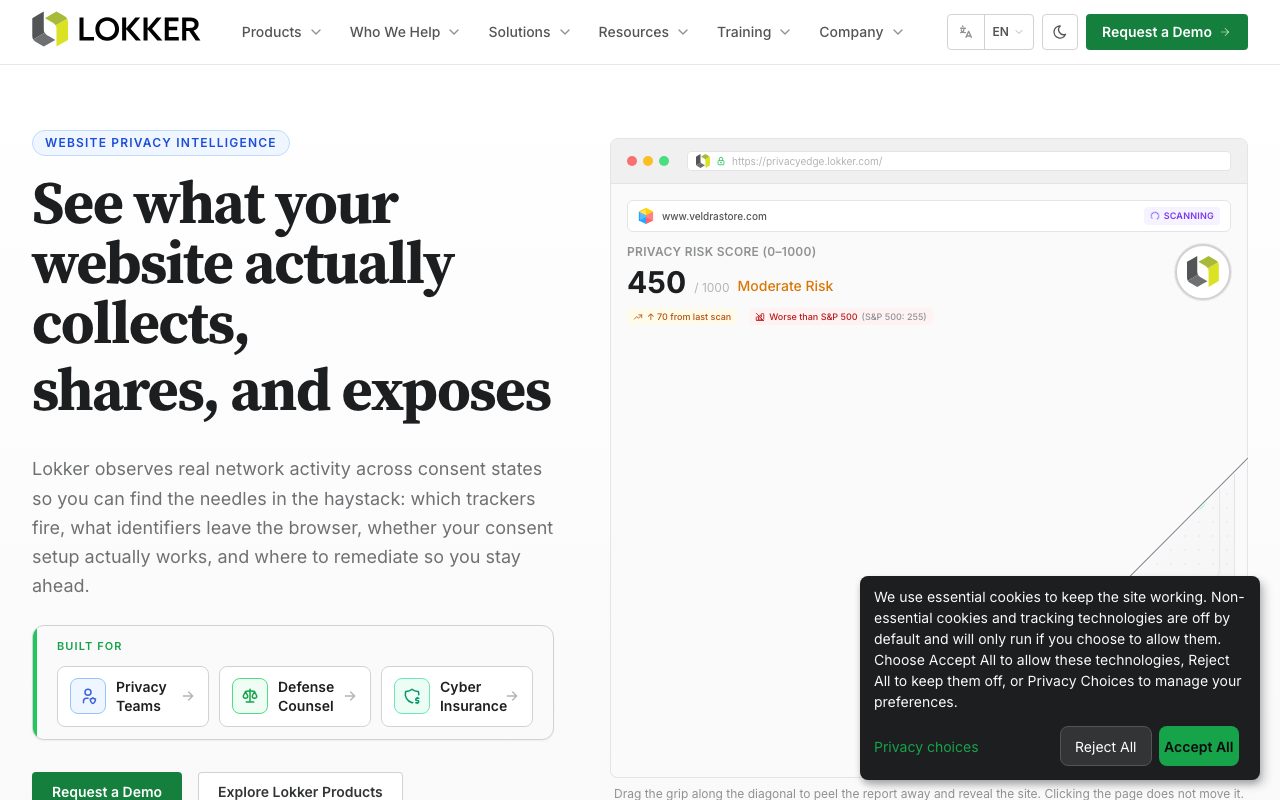
Task: Click the arrow on Defense Counsel card
Action: point(350,696)
